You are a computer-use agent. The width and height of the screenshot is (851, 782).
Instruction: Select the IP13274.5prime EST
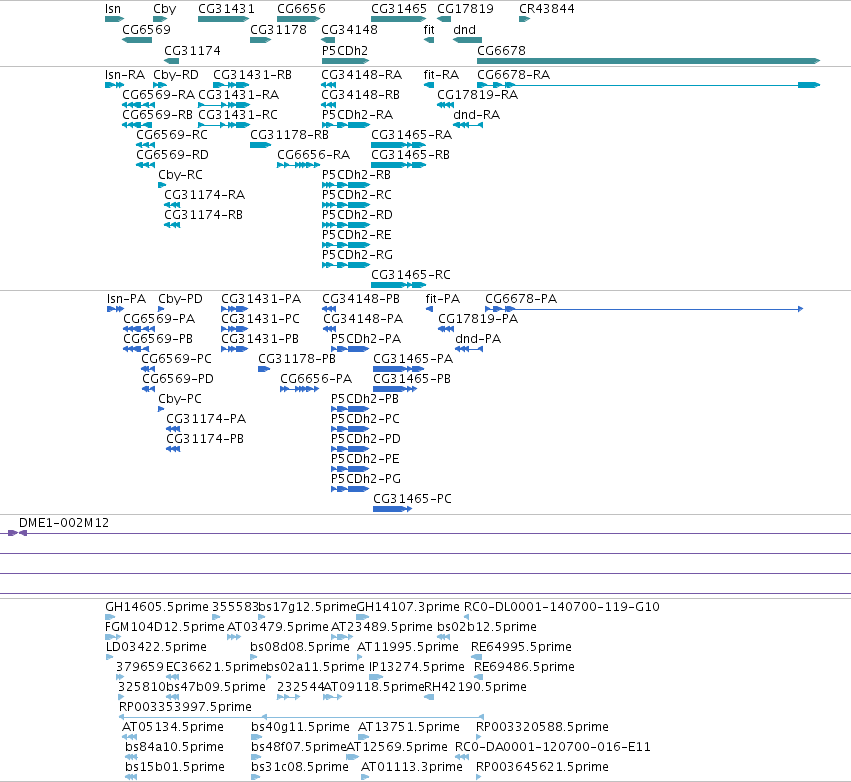[376, 677]
